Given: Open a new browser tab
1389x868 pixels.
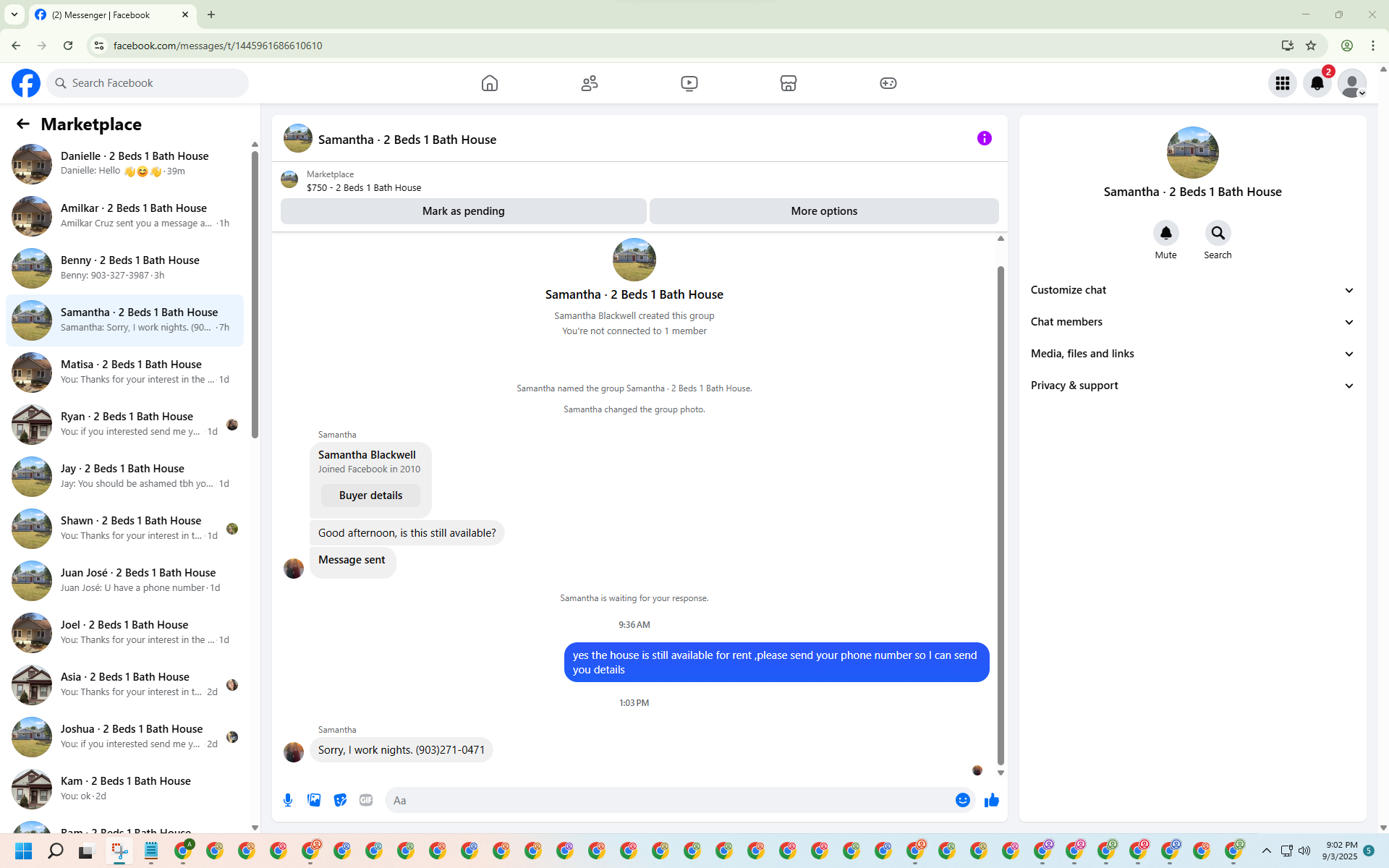Looking at the screenshot, I should click(x=211, y=14).
